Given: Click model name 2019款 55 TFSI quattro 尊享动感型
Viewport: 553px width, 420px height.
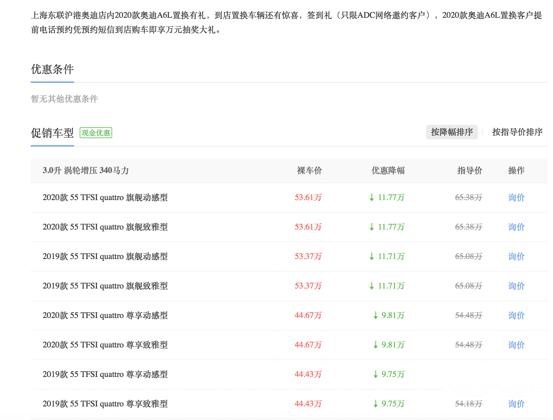Looking at the screenshot, I should [105, 374].
